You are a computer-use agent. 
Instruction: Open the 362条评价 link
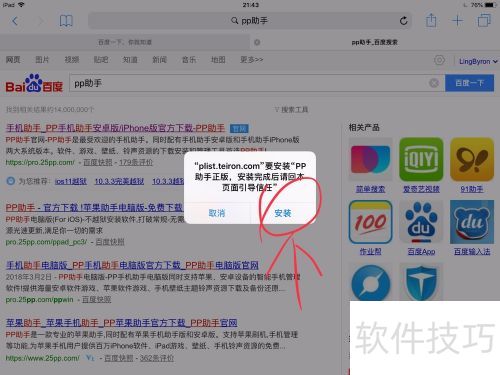pos(157,358)
